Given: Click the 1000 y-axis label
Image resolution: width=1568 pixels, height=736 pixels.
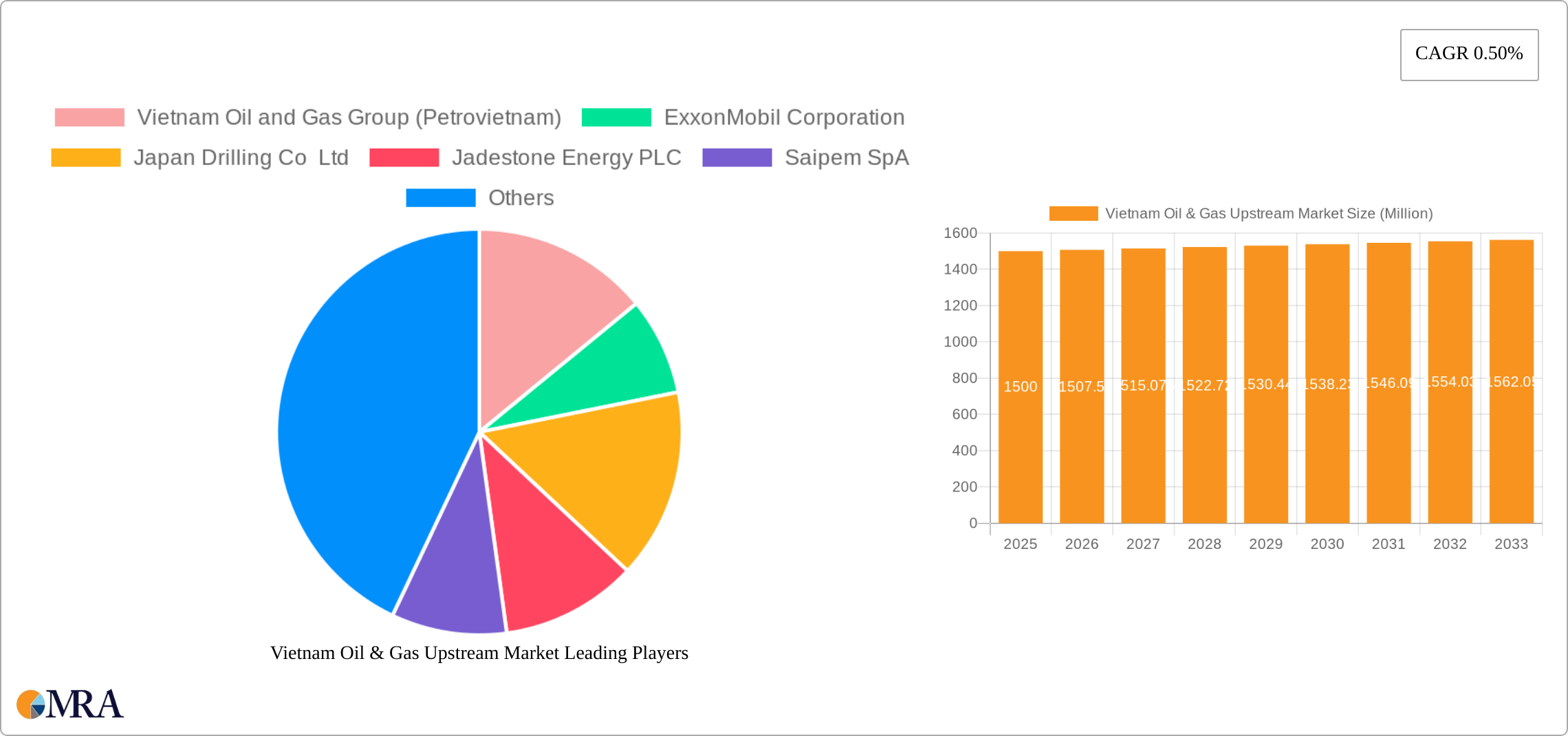Looking at the screenshot, I should (x=960, y=342).
